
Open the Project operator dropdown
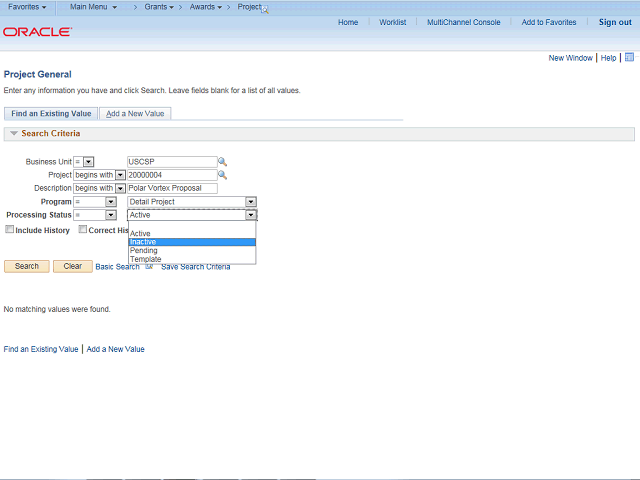[x=120, y=175]
